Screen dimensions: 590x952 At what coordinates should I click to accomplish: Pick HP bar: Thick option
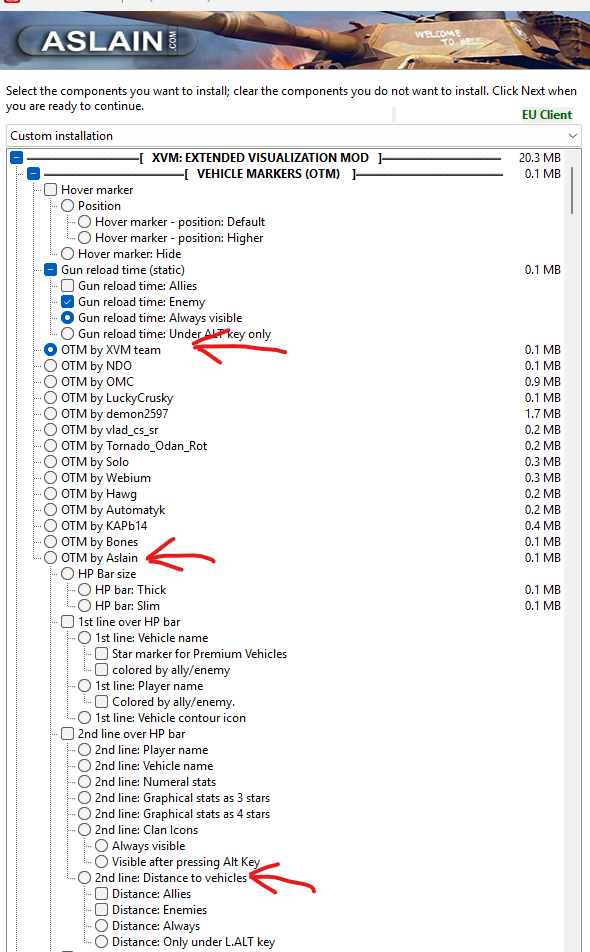coord(84,590)
